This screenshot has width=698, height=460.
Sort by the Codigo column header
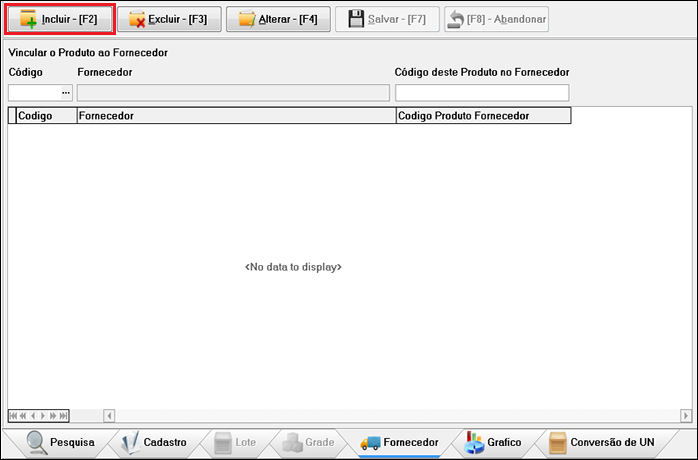click(46, 116)
